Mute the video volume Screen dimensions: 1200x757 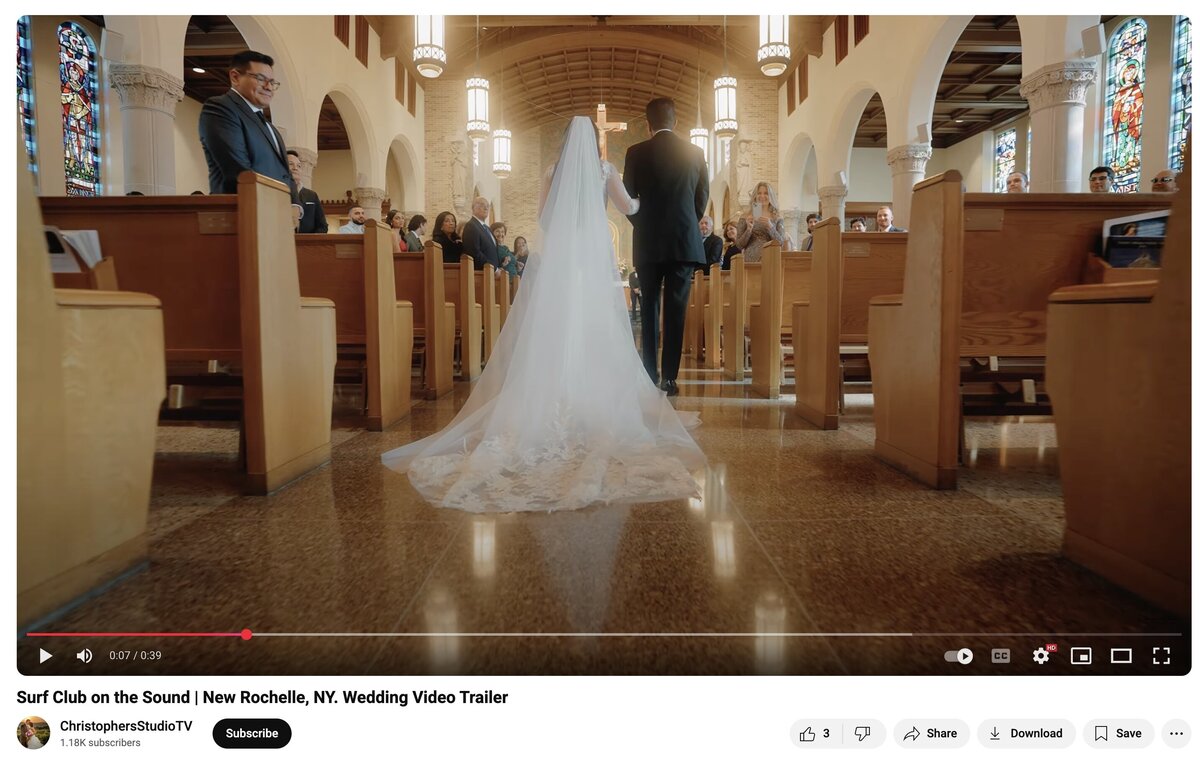click(84, 656)
